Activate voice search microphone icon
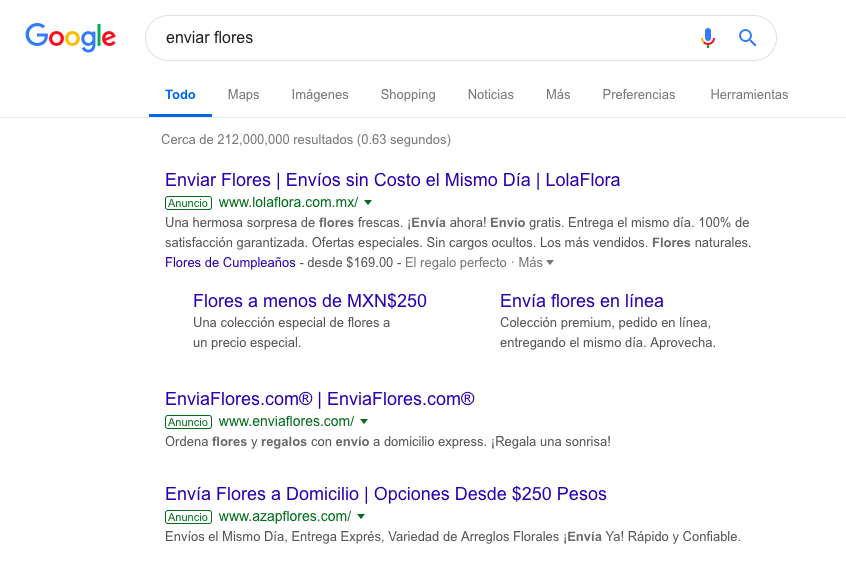The image size is (846, 567). point(708,38)
